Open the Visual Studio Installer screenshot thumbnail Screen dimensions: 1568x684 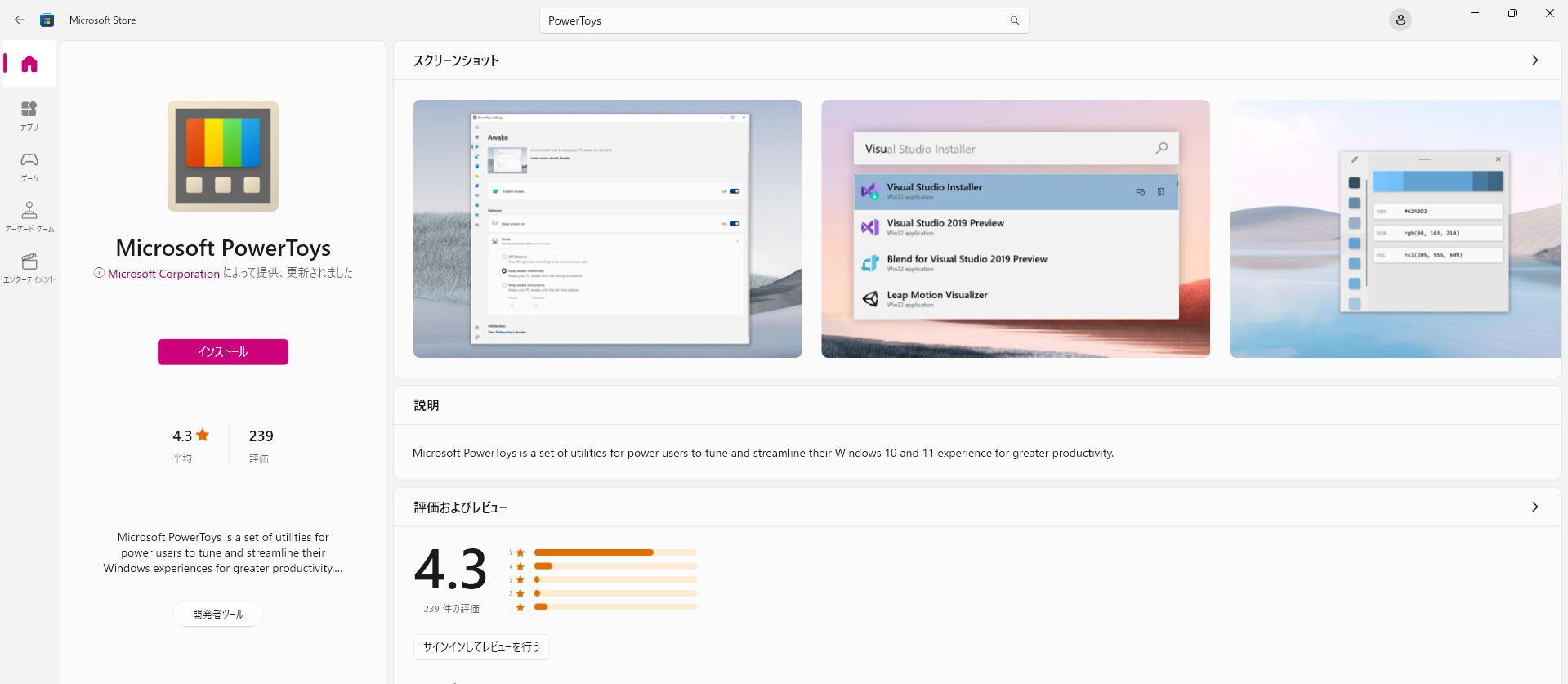(x=1016, y=229)
